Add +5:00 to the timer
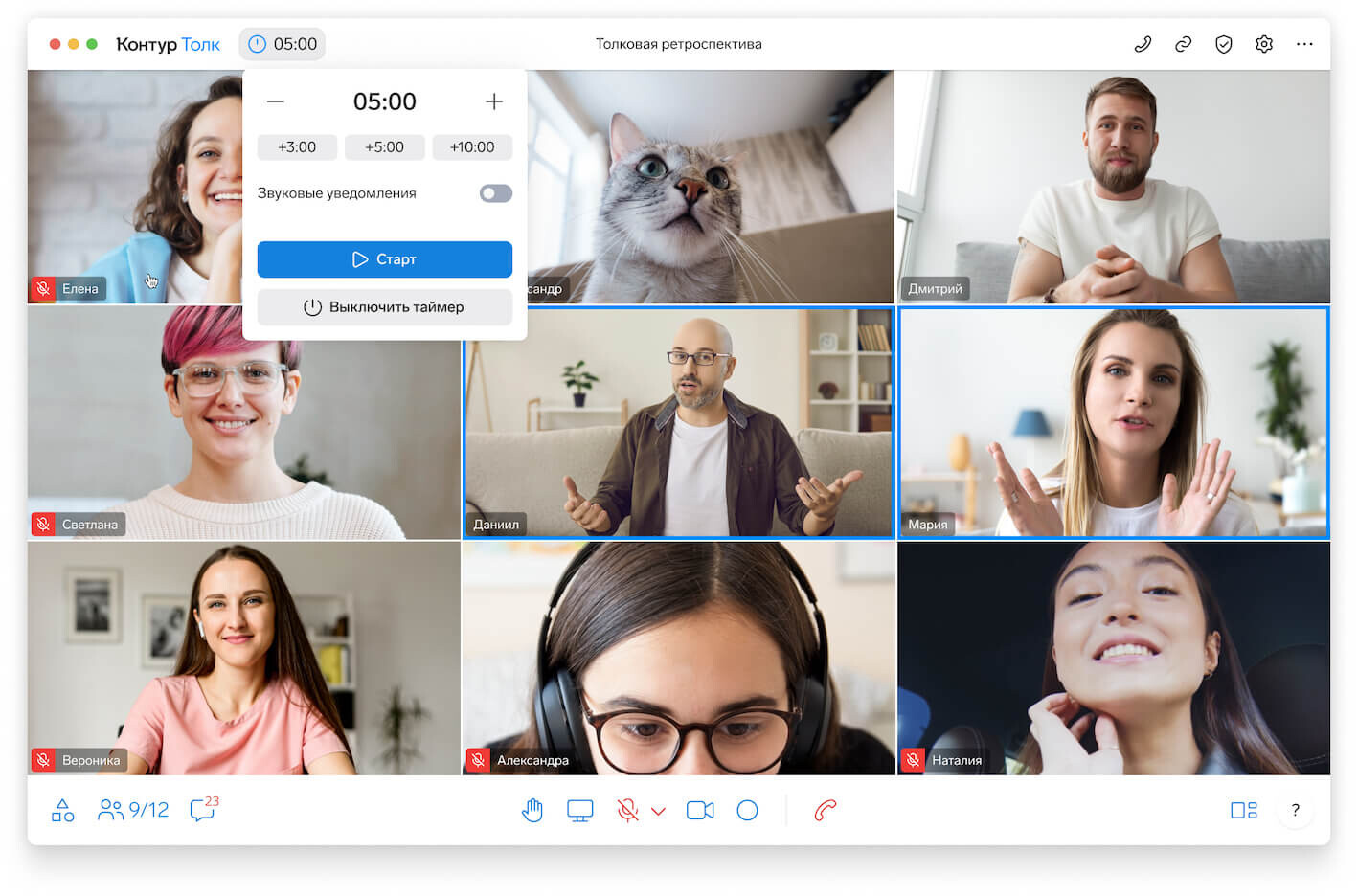Viewport: 1358px width, 896px height. (x=384, y=147)
